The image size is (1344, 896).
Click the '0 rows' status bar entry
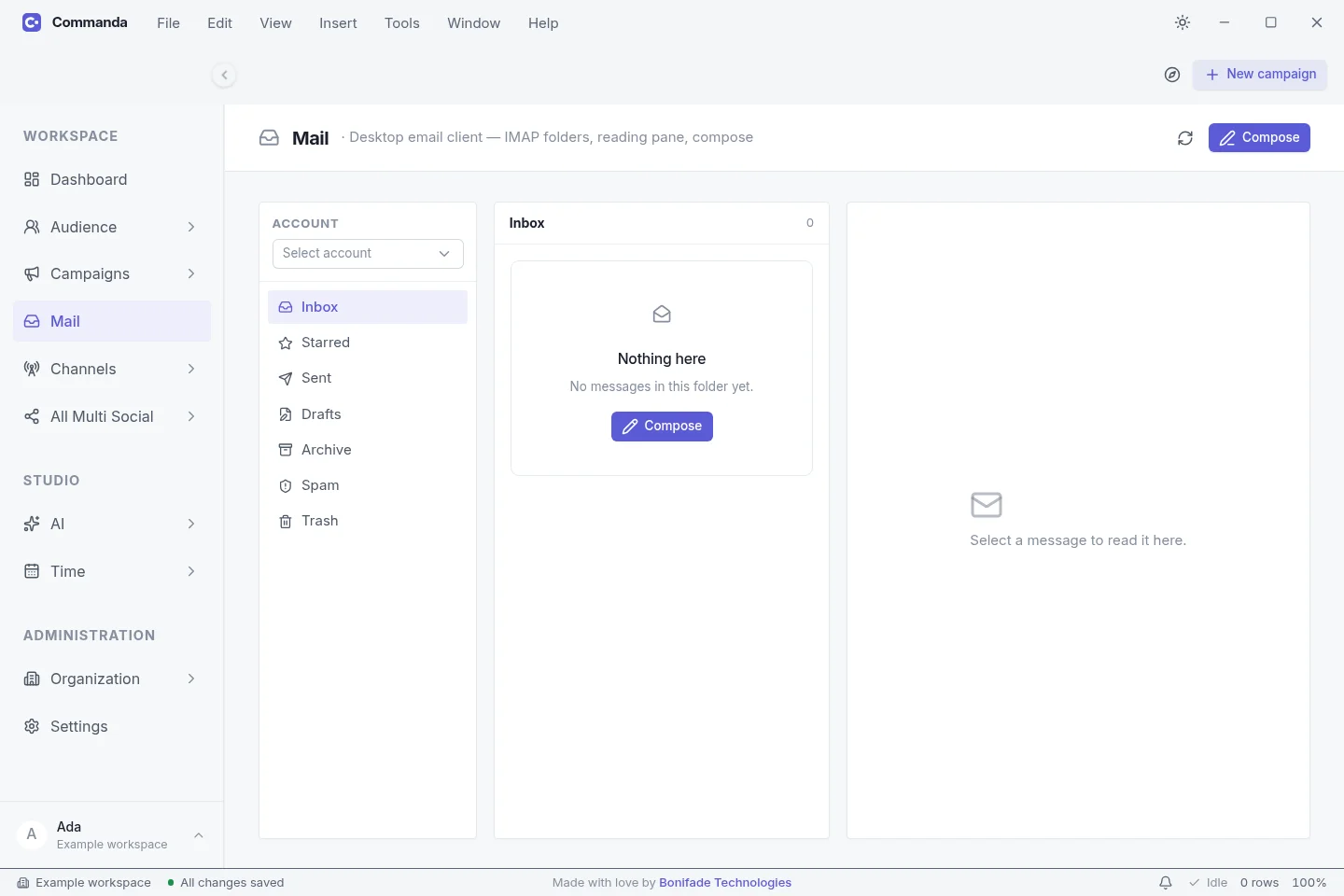click(1260, 883)
